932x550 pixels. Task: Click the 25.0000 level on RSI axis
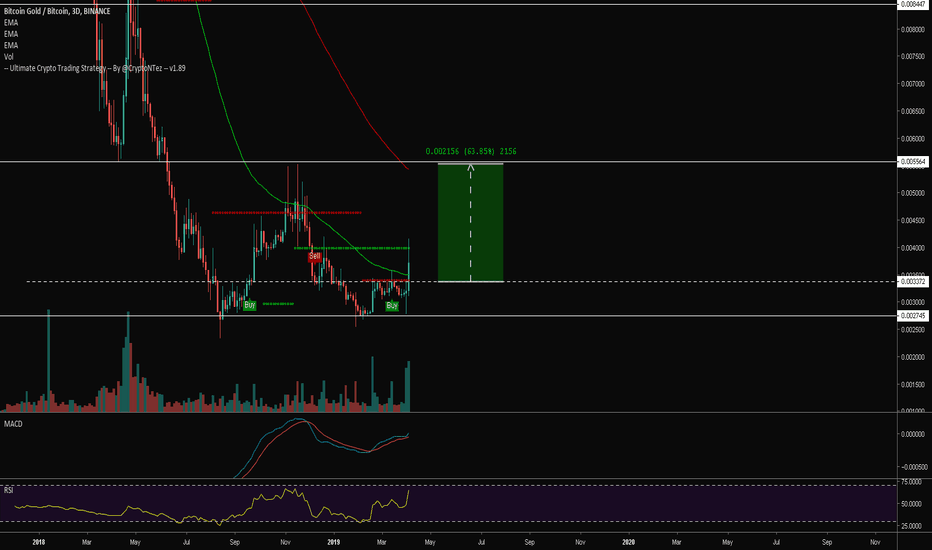click(912, 526)
